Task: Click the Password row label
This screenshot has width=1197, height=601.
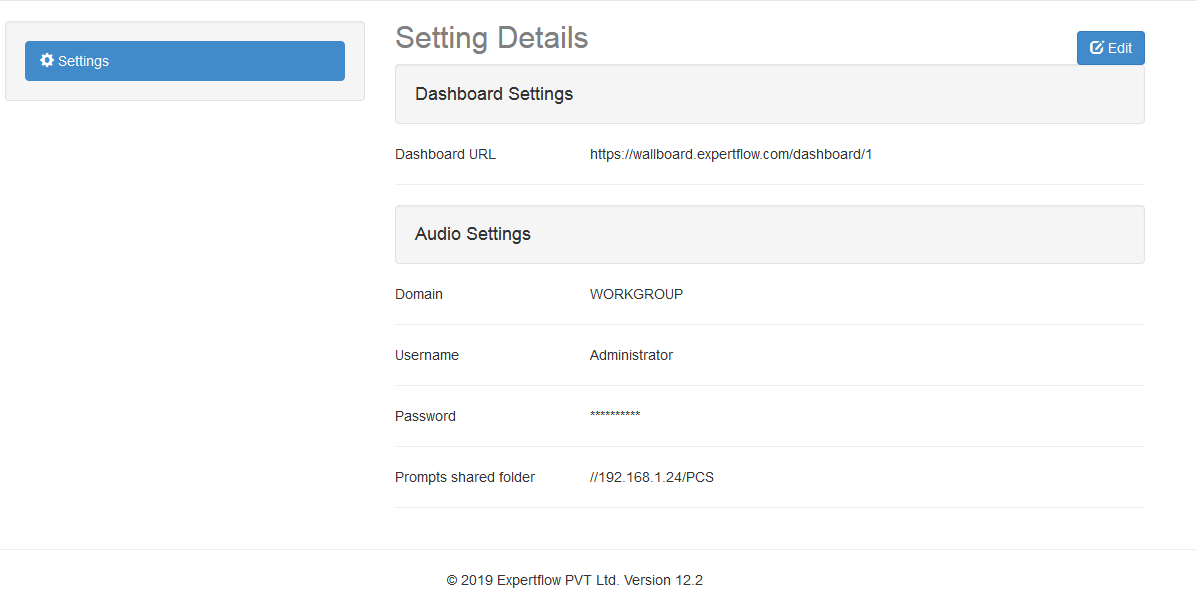Action: click(x=425, y=416)
